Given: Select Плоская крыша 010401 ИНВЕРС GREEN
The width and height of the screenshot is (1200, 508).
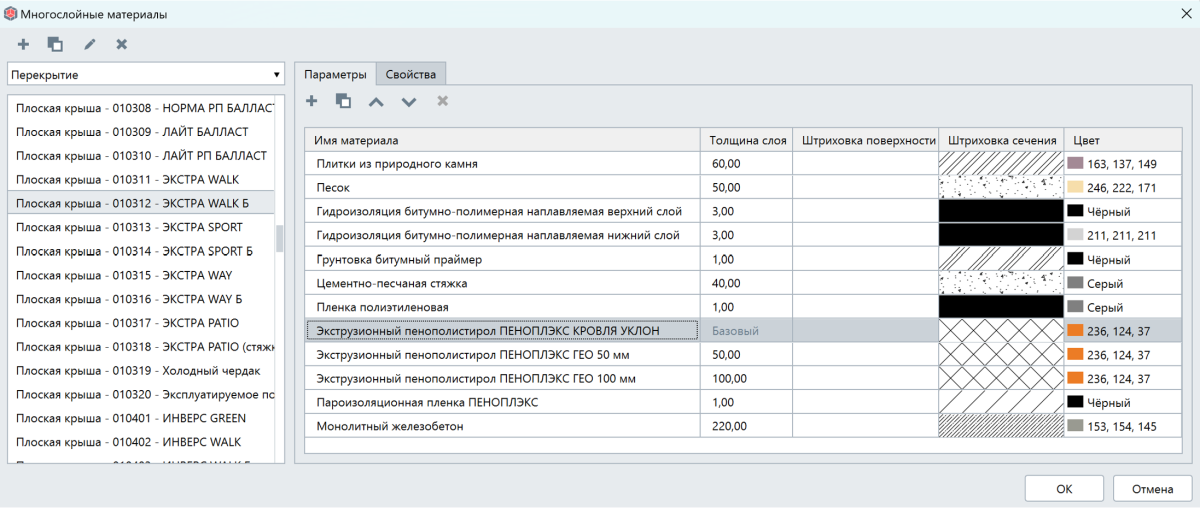Looking at the screenshot, I should click(x=132, y=418).
